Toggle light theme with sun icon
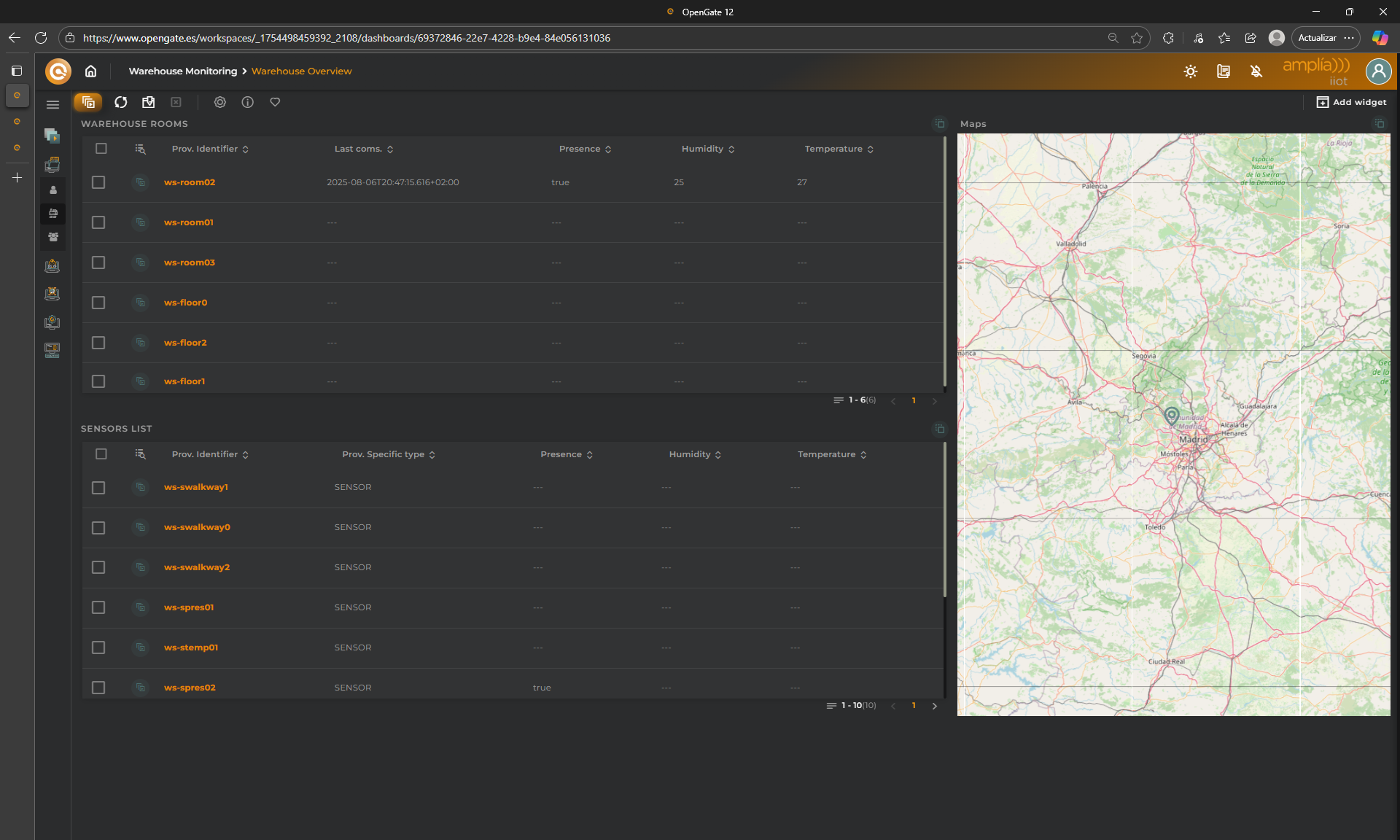The width and height of the screenshot is (1400, 840). point(1191,71)
